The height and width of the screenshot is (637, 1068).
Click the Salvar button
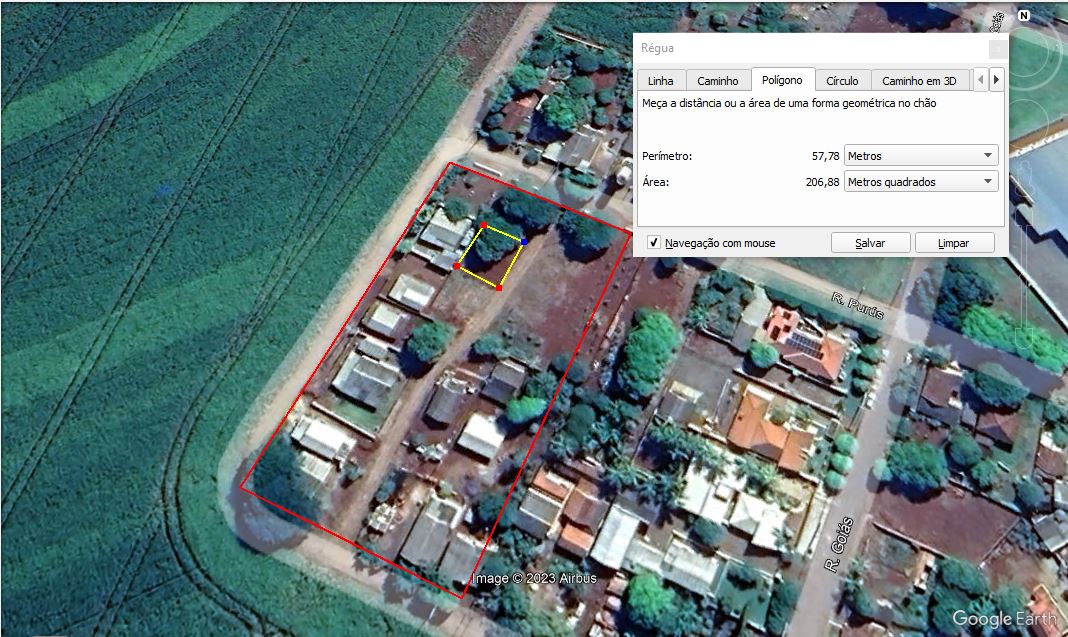[870, 243]
